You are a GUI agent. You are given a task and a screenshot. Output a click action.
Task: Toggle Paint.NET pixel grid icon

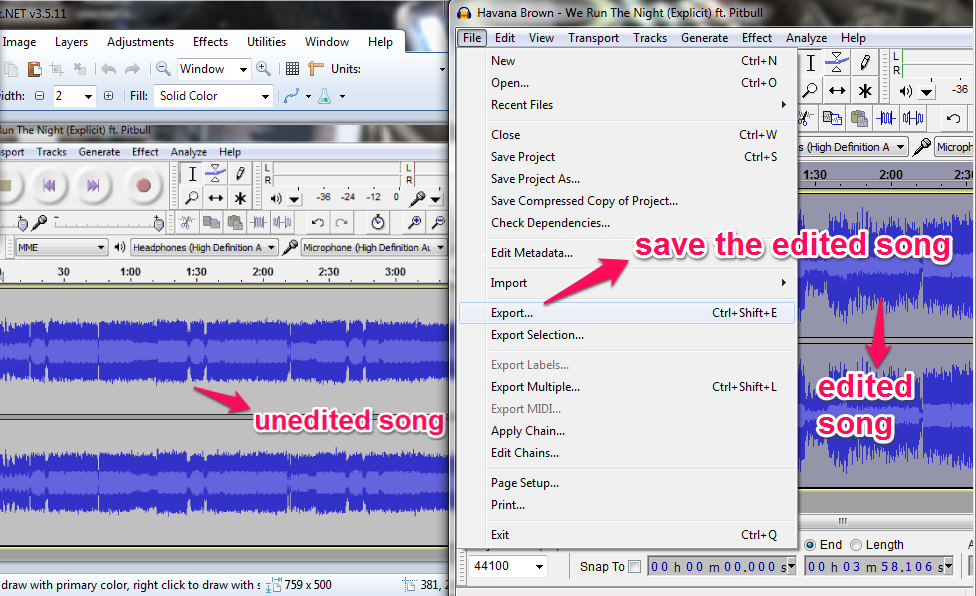point(293,69)
